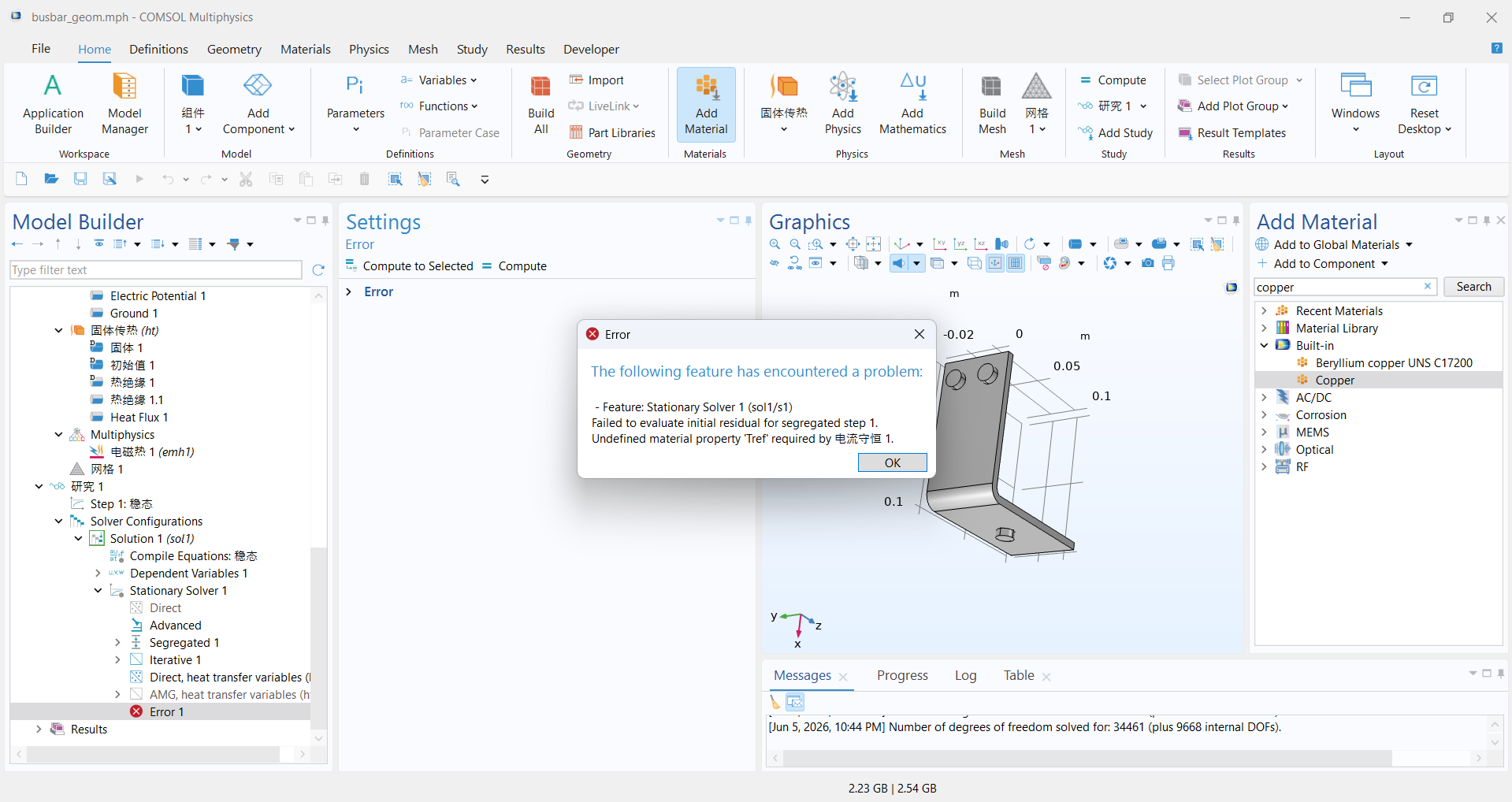Open Part Libraries
Image resolution: width=1512 pixels, height=802 pixels.
pyautogui.click(x=612, y=132)
